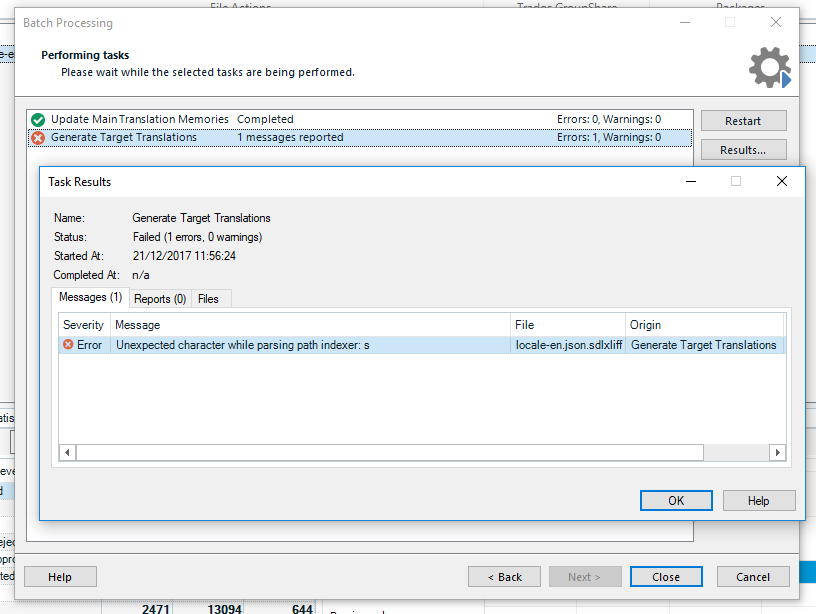
Task: Minimize the Batch Processing window
Action: click(x=684, y=22)
